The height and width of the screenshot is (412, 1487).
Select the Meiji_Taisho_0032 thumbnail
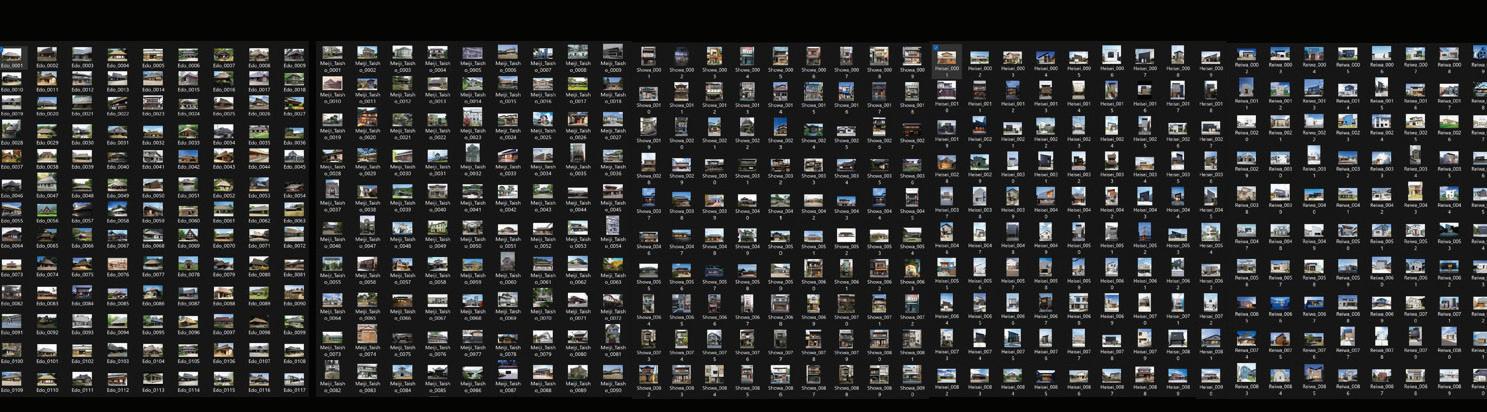[472, 155]
